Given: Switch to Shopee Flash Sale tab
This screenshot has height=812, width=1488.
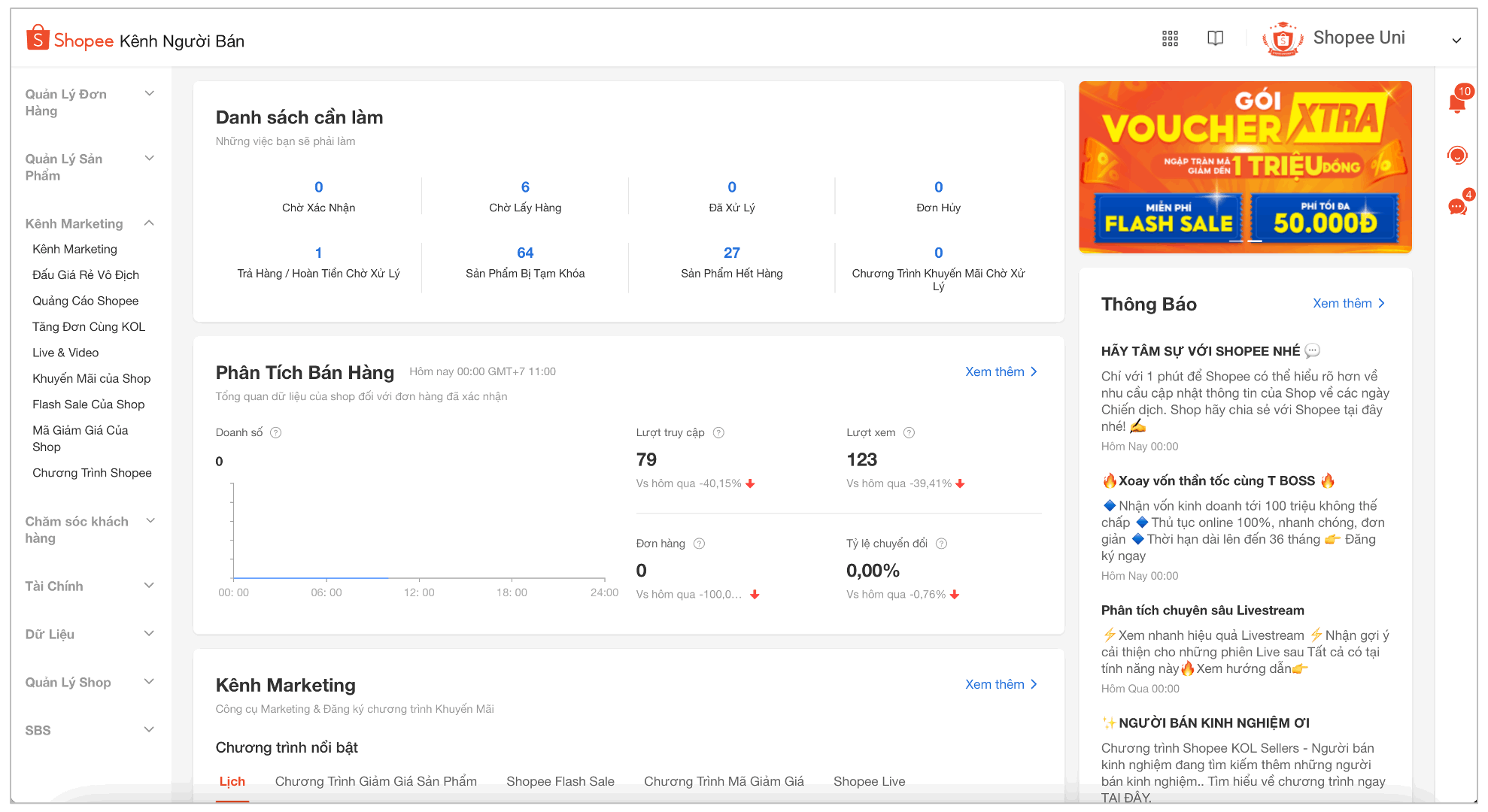Looking at the screenshot, I should coord(560,781).
